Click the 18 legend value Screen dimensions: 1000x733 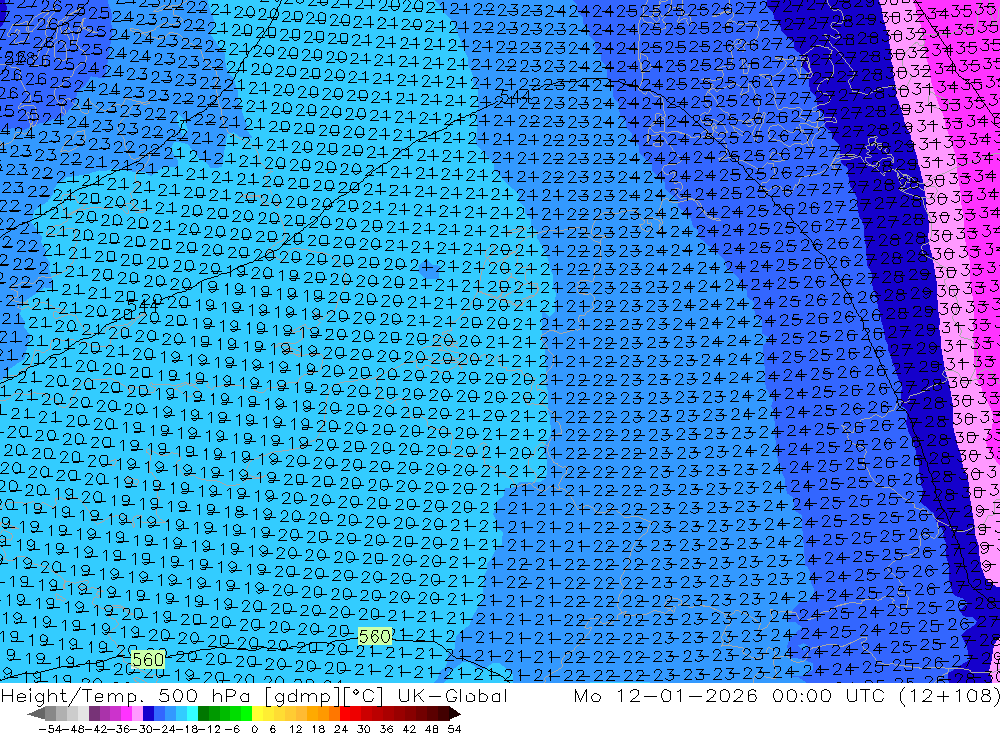pyautogui.click(x=318, y=729)
